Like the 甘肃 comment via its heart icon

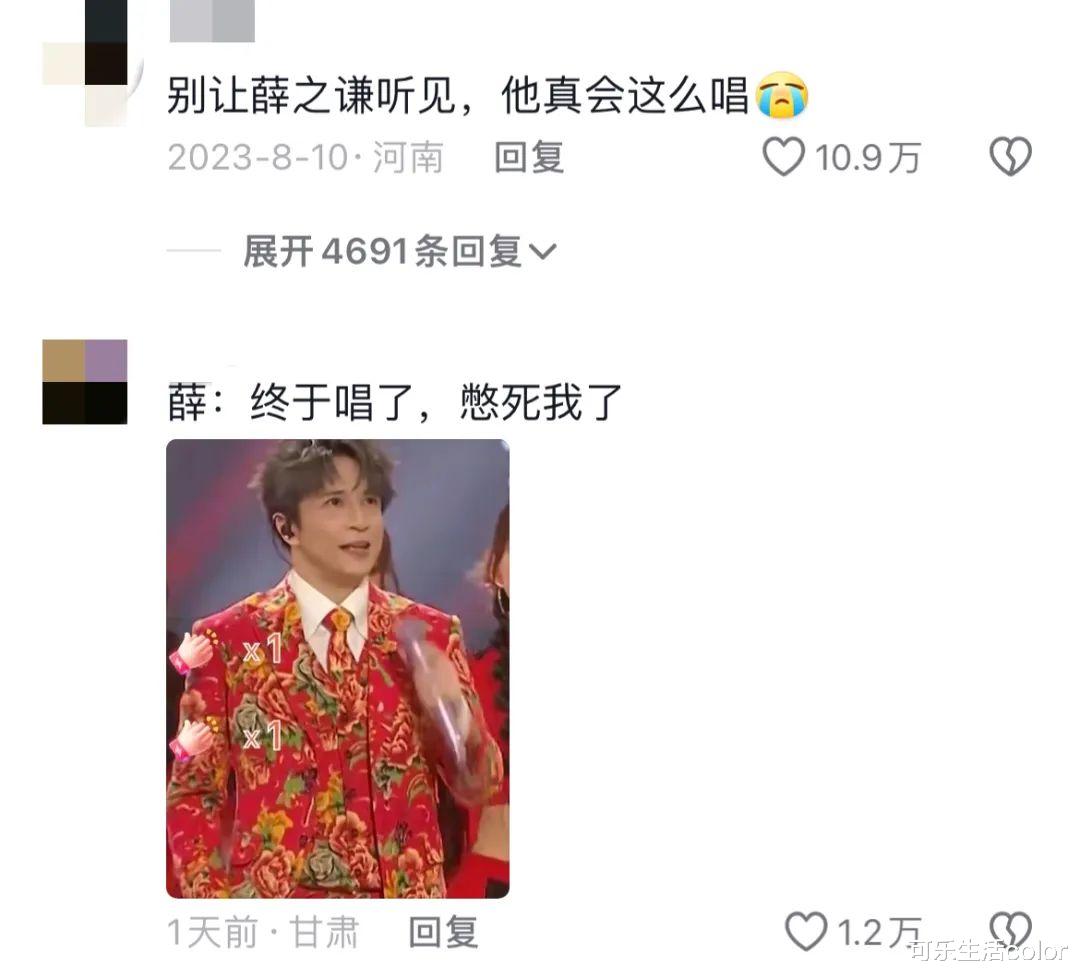click(806, 931)
